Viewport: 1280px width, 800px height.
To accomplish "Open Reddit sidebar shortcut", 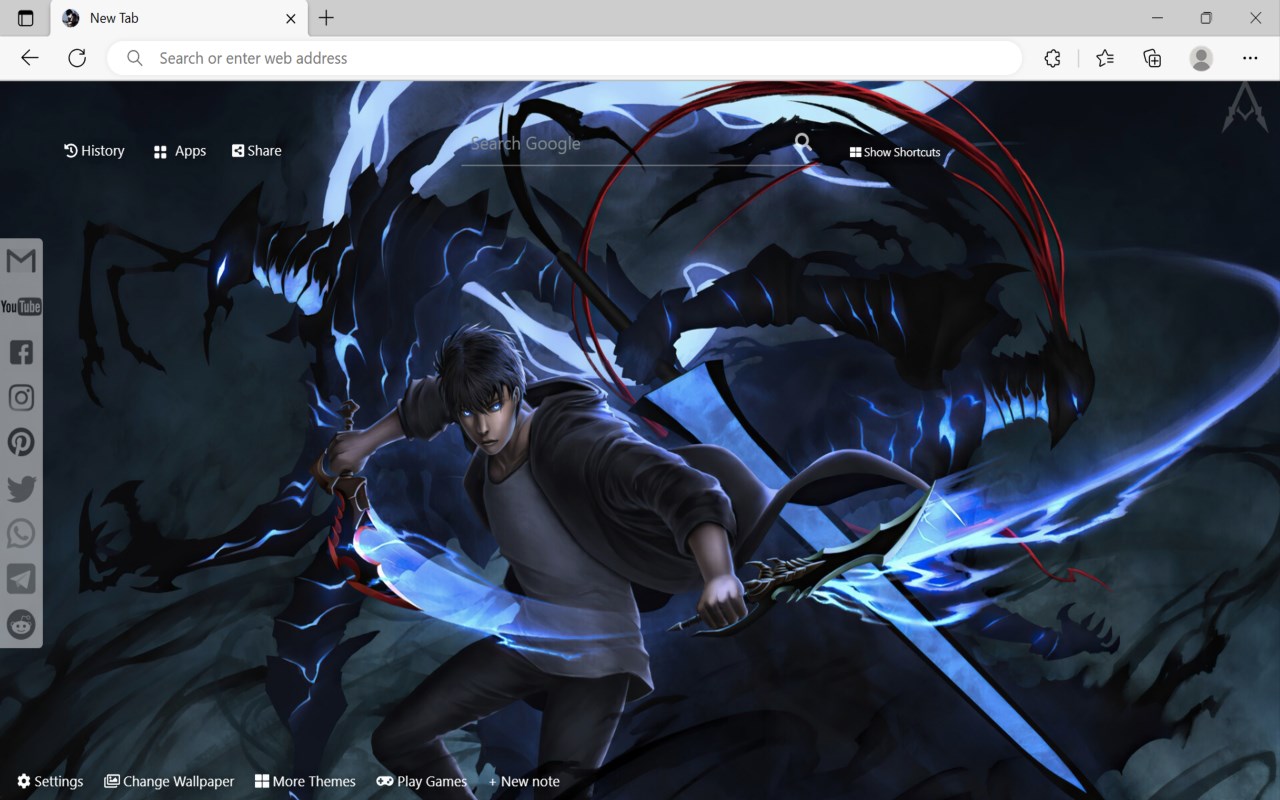I will [21, 624].
